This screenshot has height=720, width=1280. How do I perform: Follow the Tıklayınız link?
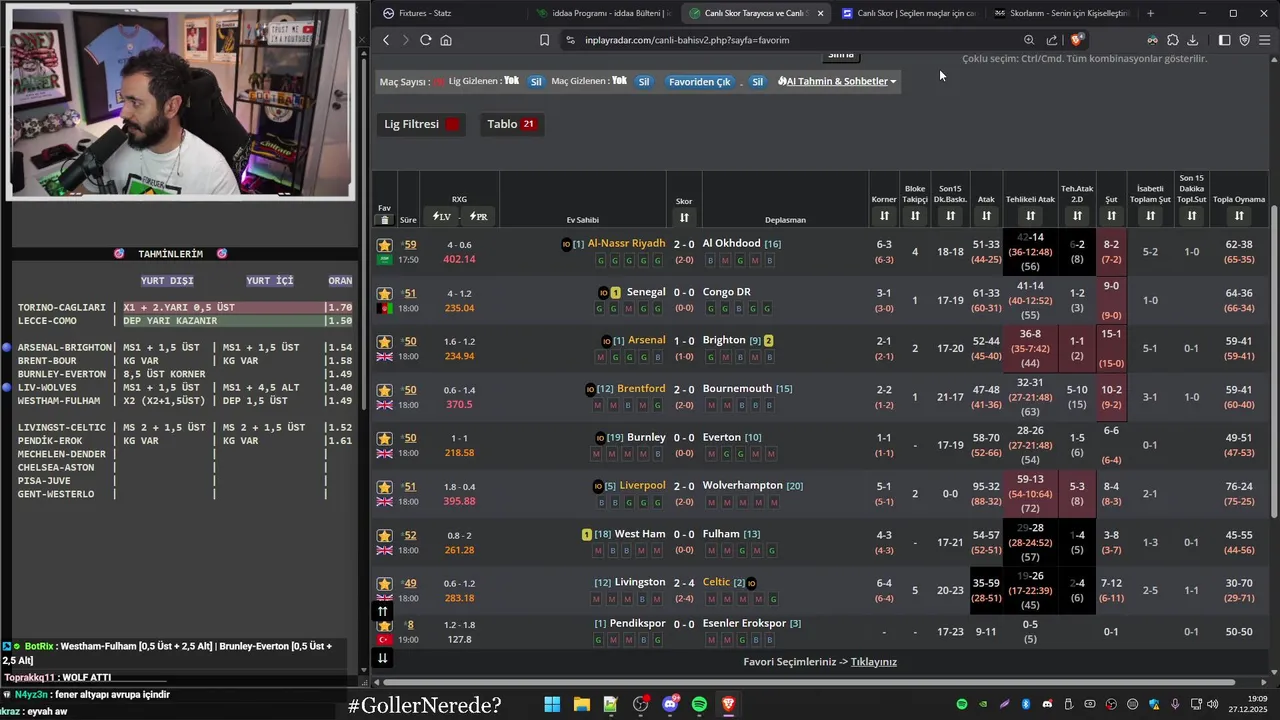tap(873, 662)
